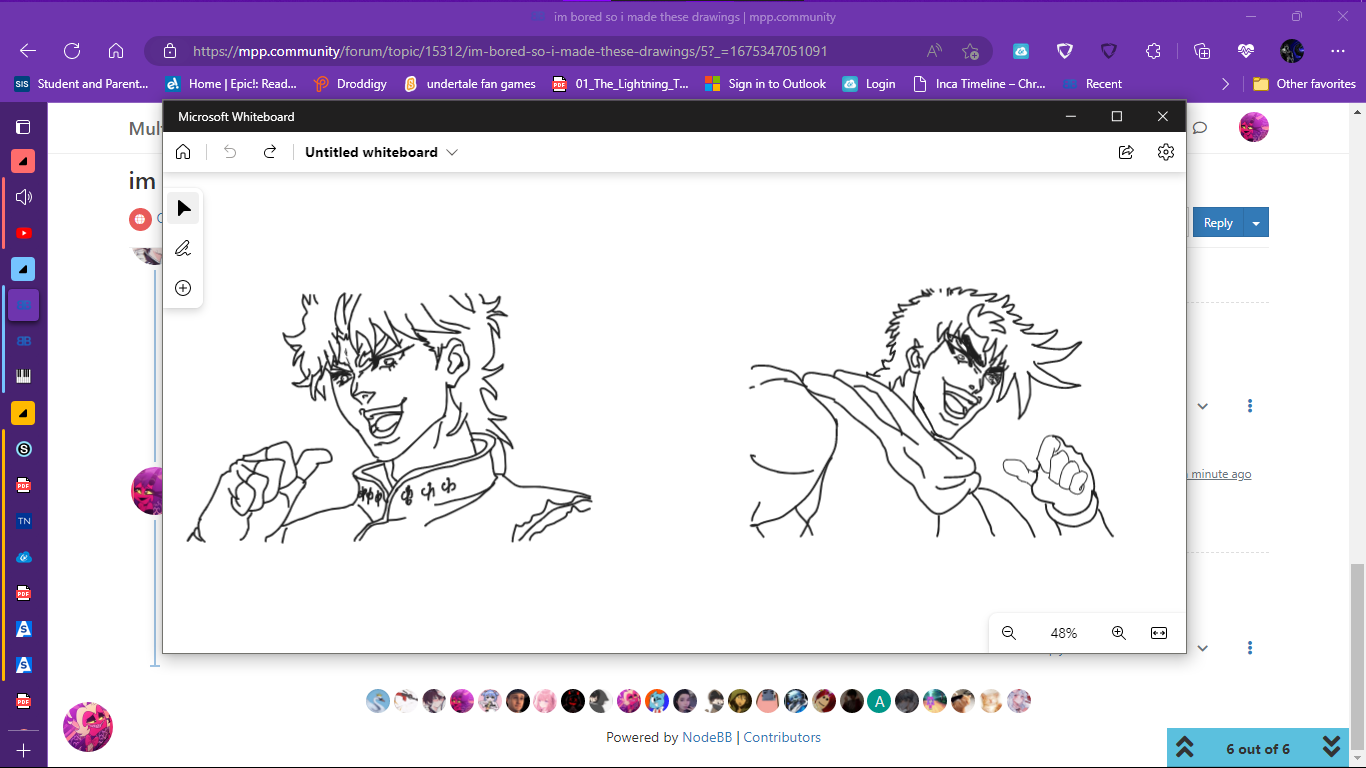
Task: Open the Recent bookmark
Action: [x=1092, y=84]
